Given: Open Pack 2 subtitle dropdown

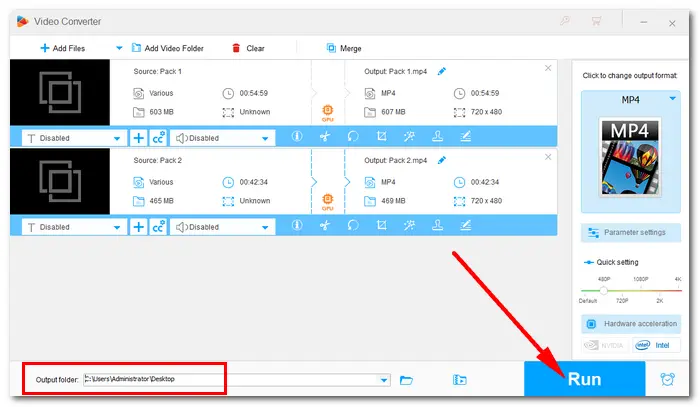Looking at the screenshot, I should tap(74, 227).
